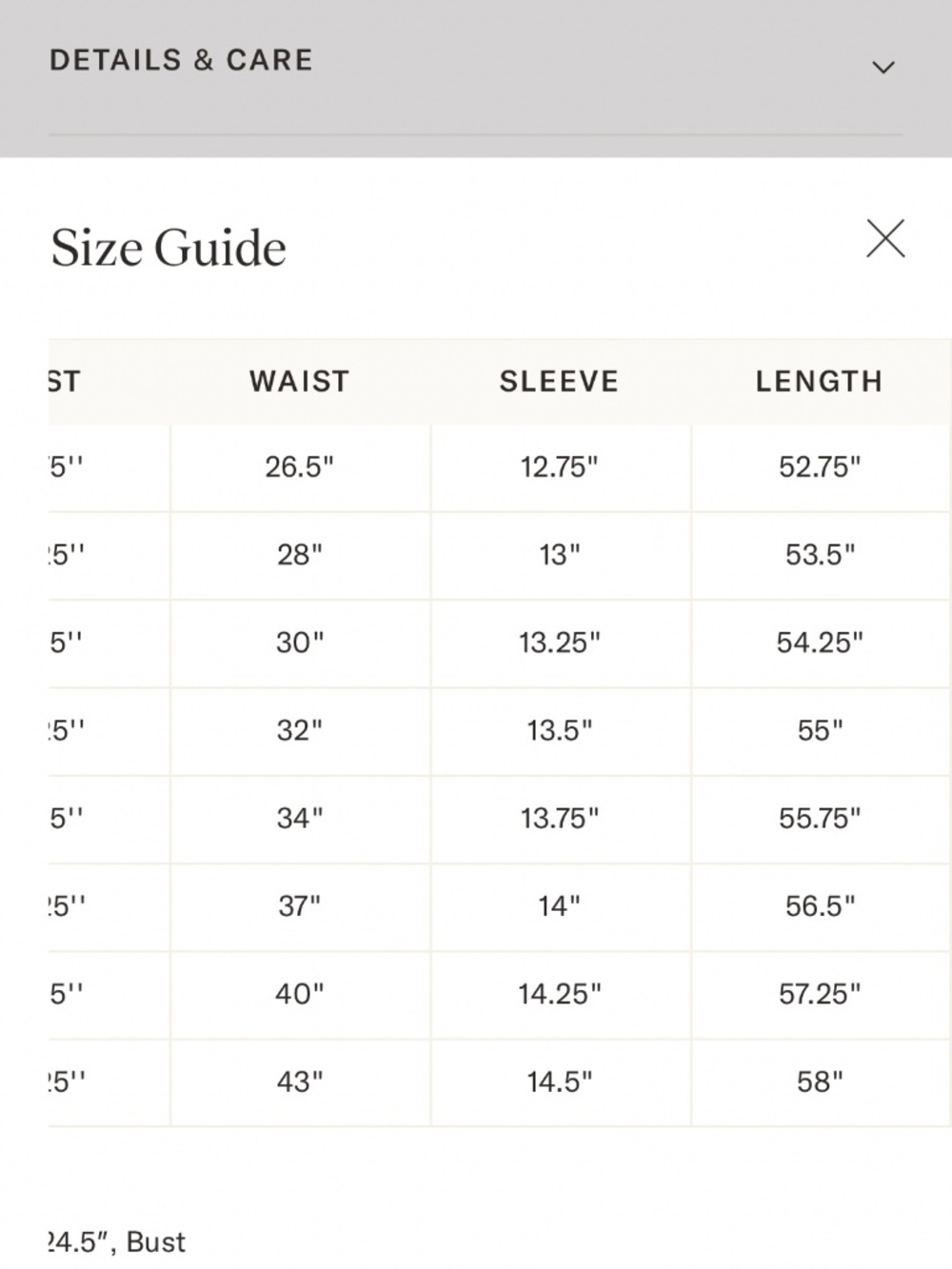
Task: Click the 34" waist cell
Action: 300,818
